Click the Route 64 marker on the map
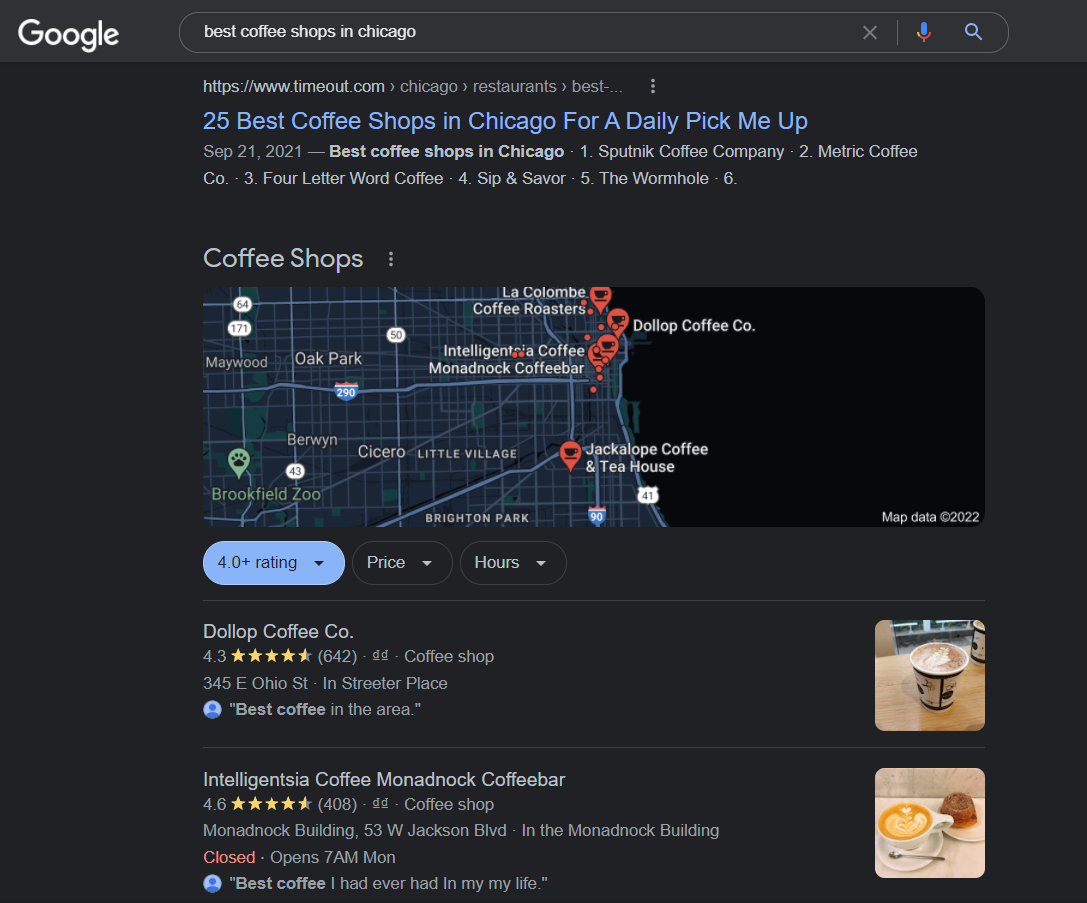The width and height of the screenshot is (1087, 903). (x=242, y=304)
